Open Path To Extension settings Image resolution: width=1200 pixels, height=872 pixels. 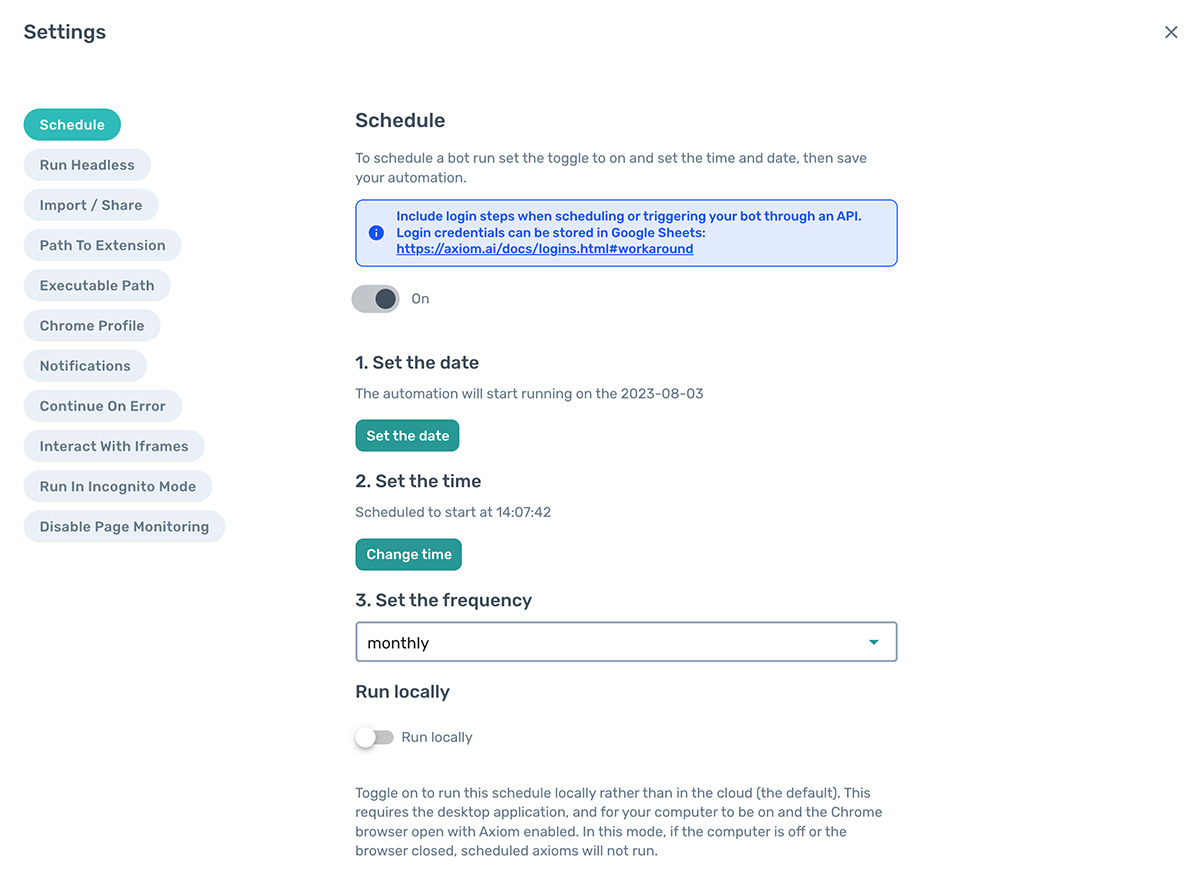pos(102,245)
